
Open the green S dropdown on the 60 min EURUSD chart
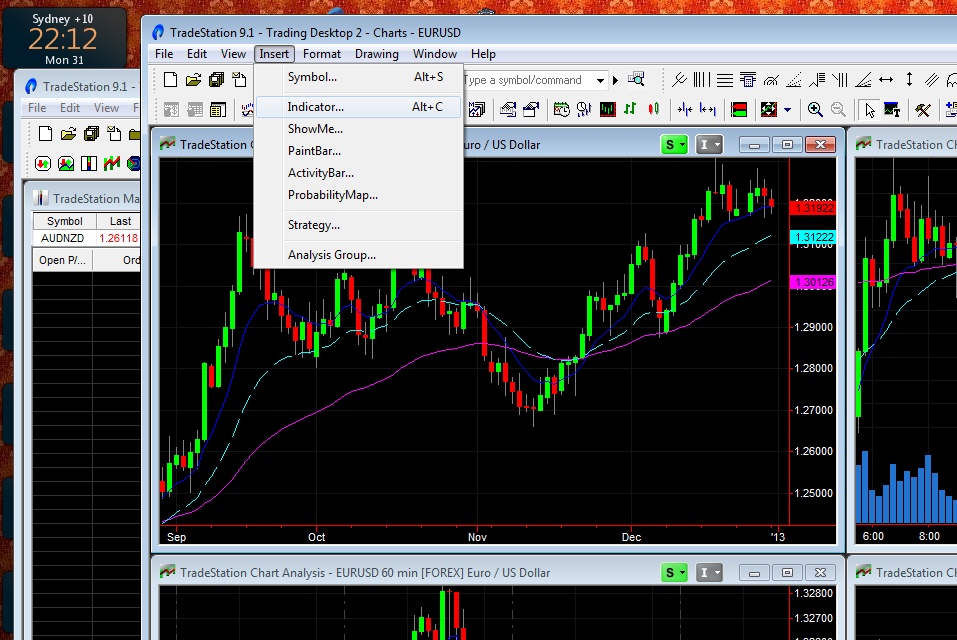[674, 573]
